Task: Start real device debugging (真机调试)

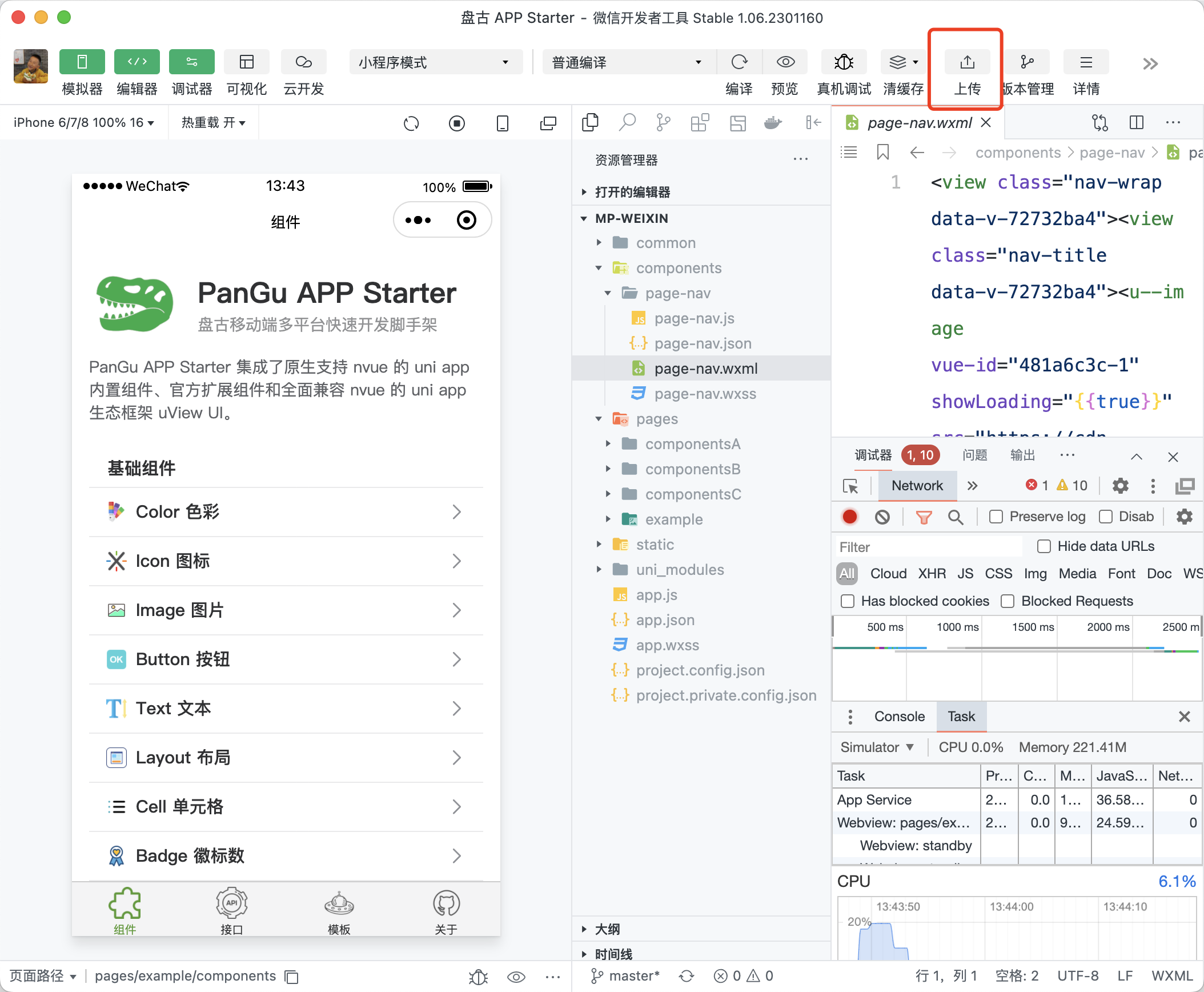Action: point(844,62)
